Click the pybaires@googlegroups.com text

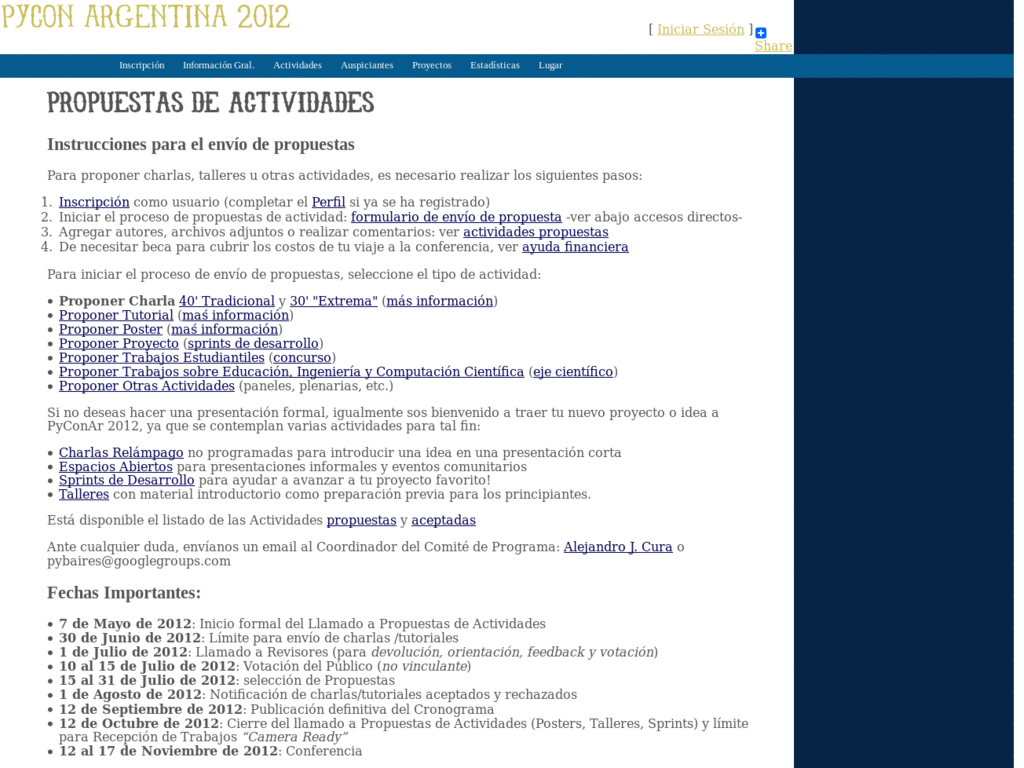coord(138,561)
